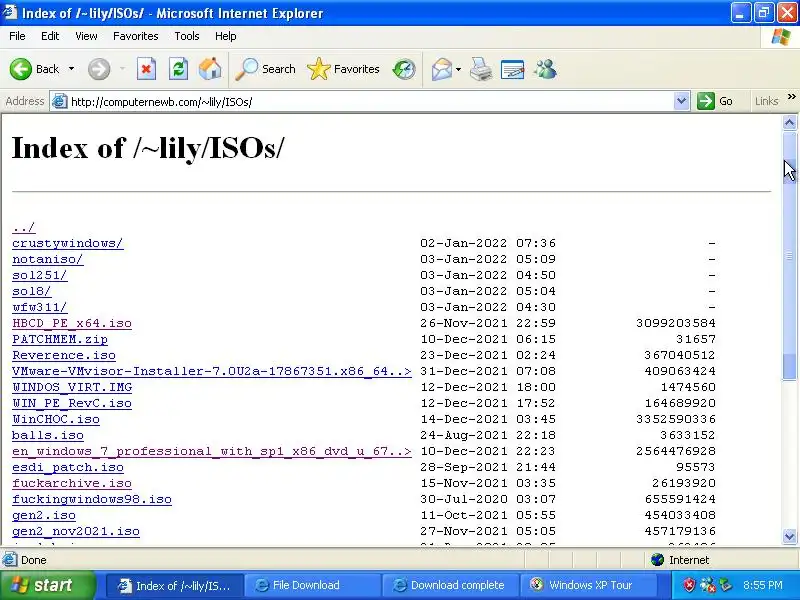The width and height of the screenshot is (800, 600).
Task: Click the address URL field
Action: [370, 102]
